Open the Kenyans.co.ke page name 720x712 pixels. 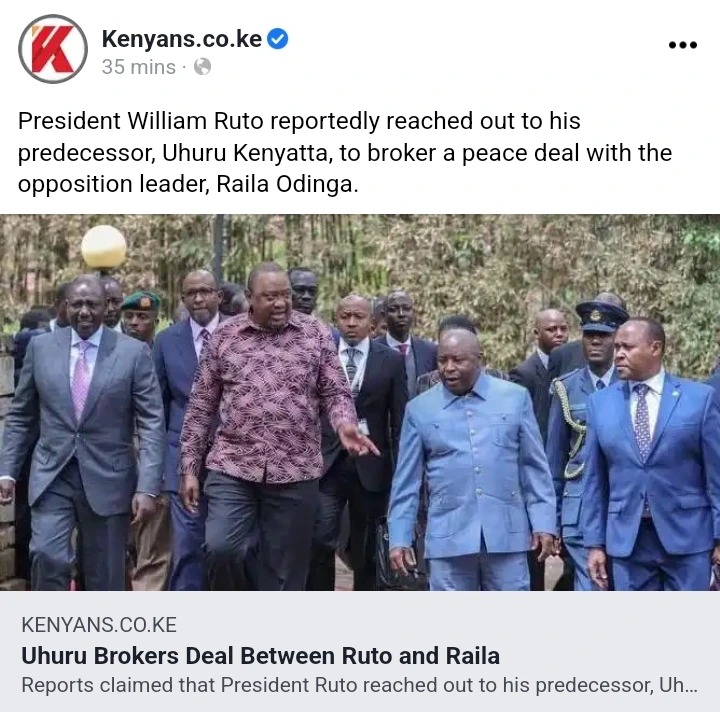pos(182,39)
